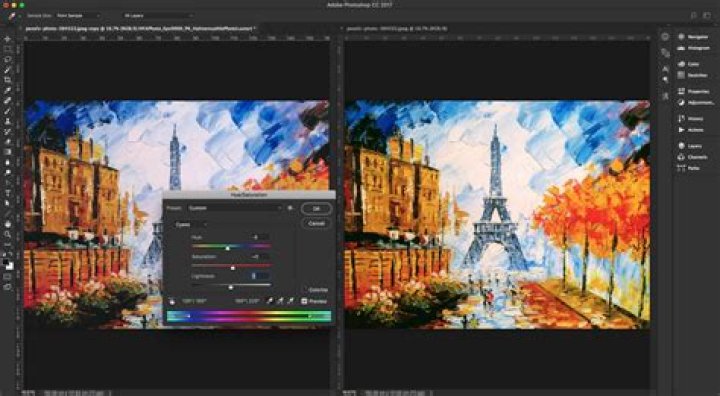Open the Cyans color range dropdown
Screen dimensions: 720x396
coord(191,225)
